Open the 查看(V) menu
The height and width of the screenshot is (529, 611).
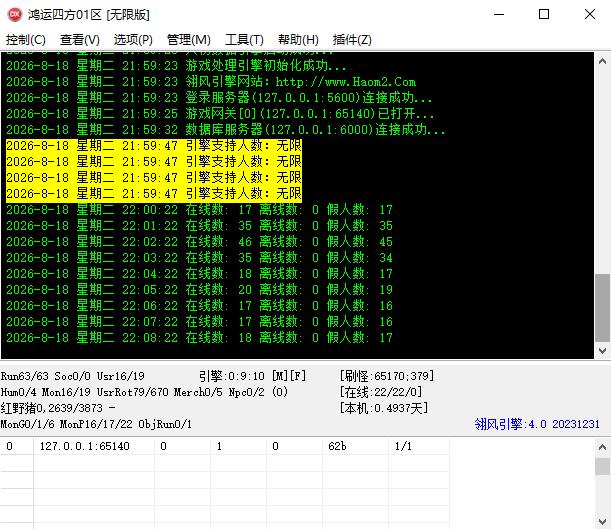coord(80,40)
